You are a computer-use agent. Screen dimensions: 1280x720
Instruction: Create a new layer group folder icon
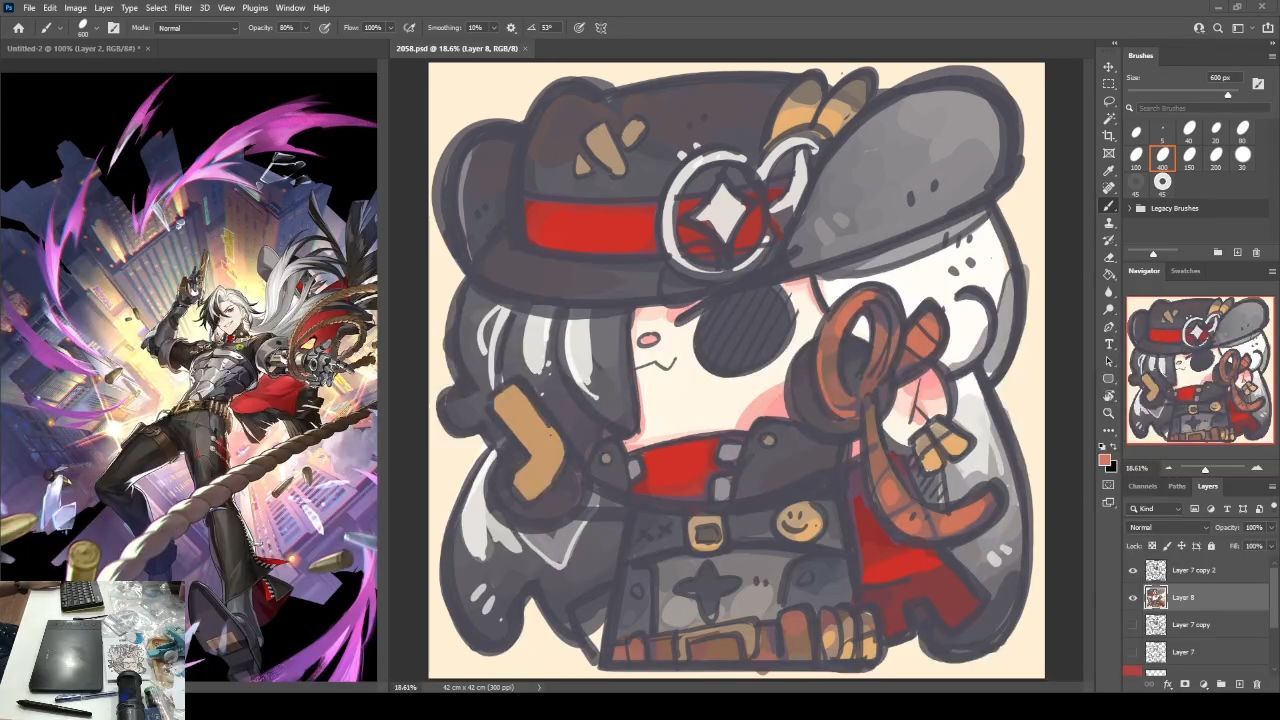pos(1221,685)
